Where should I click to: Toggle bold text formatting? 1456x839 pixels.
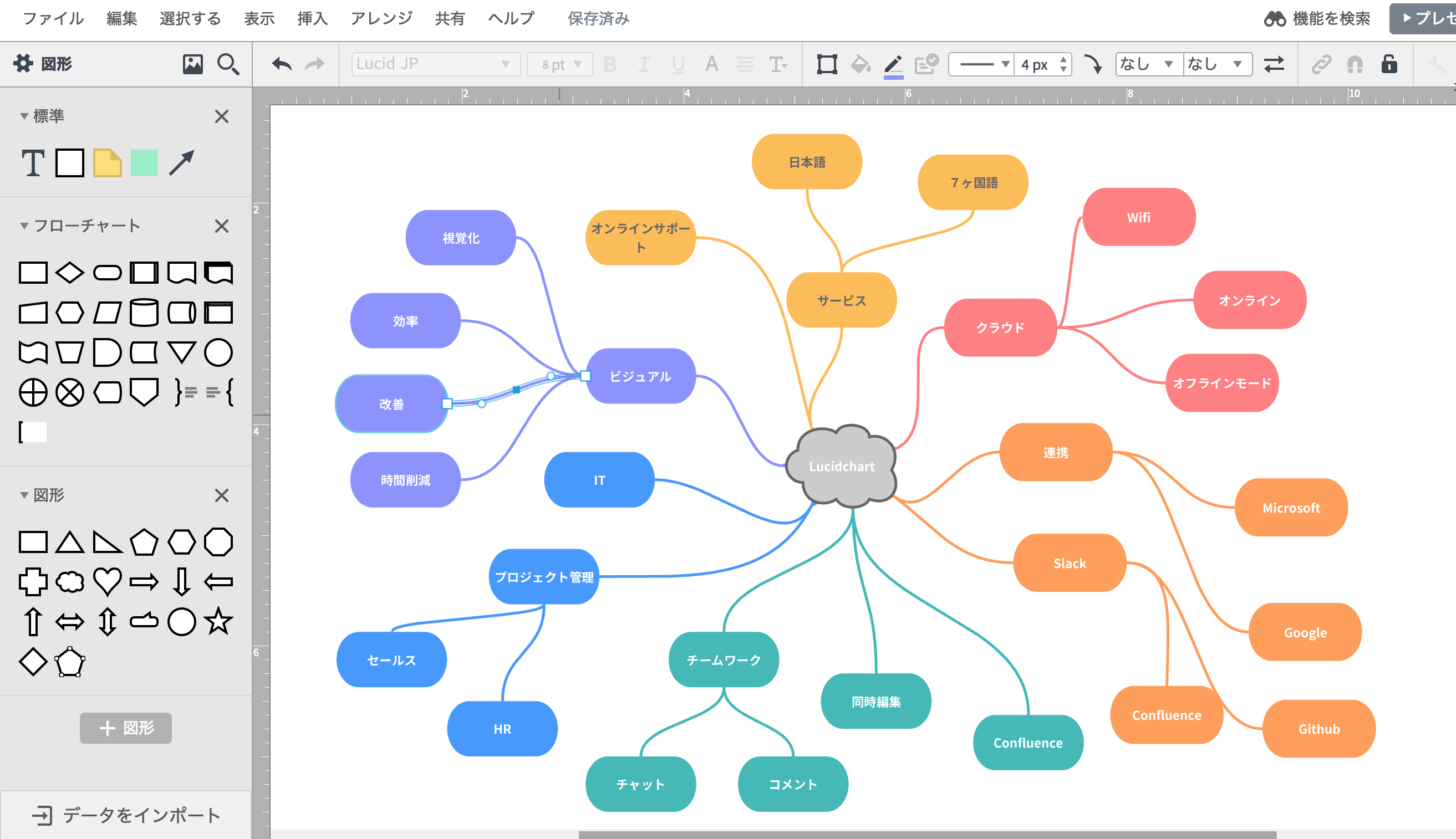610,64
